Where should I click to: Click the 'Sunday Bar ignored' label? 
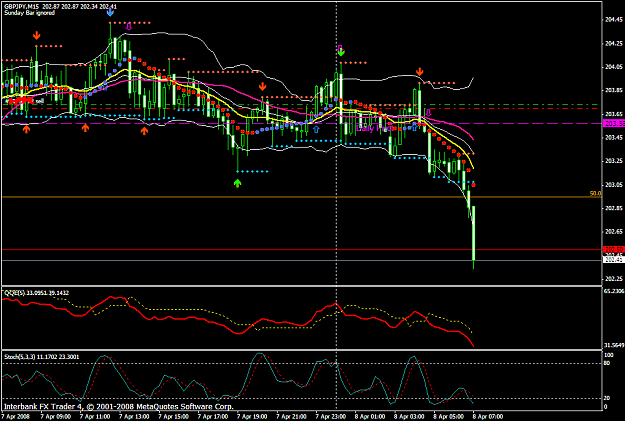[x=29, y=13]
